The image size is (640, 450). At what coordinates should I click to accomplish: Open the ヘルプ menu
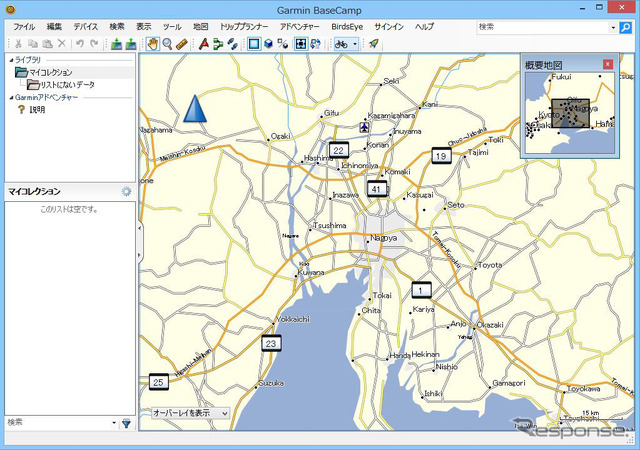pyautogui.click(x=424, y=27)
